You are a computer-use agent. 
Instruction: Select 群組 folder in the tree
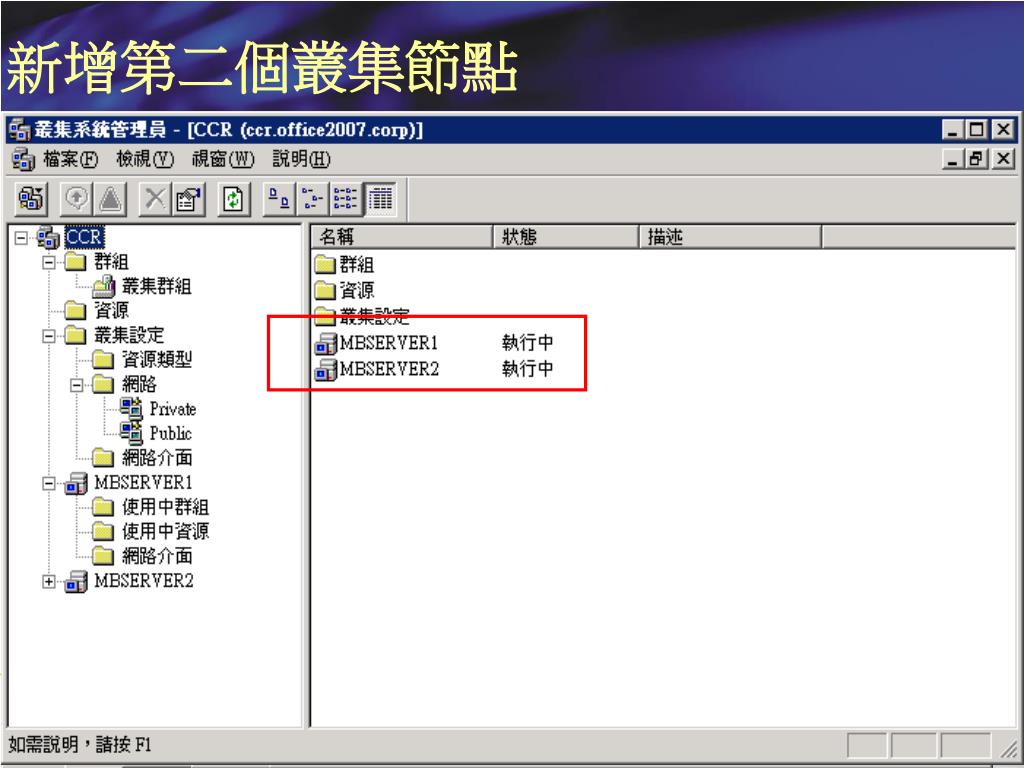pos(111,262)
